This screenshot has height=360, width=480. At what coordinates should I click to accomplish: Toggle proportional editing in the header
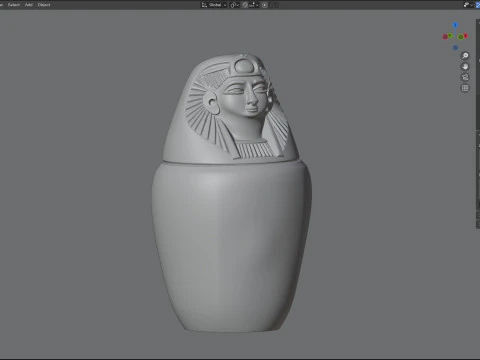(265, 5)
